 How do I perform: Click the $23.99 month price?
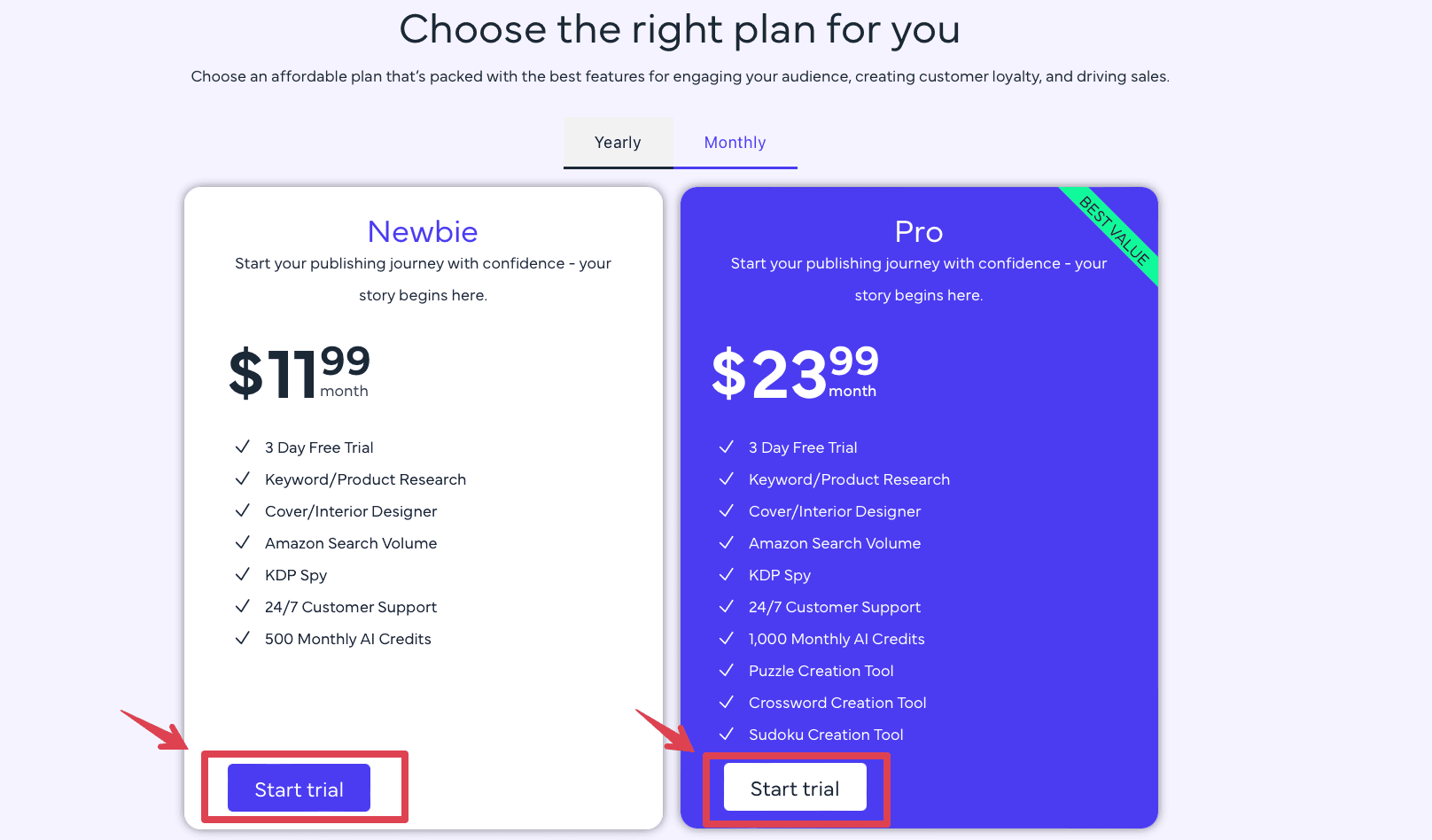tap(794, 373)
